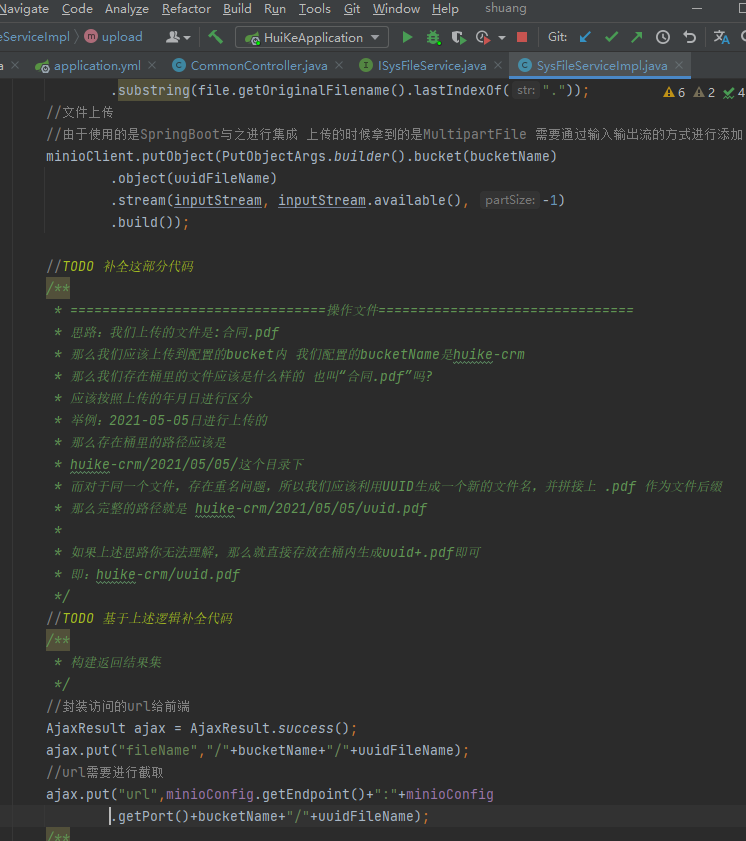Open the HuiKeApplication run configuration dropdown

tap(312, 38)
